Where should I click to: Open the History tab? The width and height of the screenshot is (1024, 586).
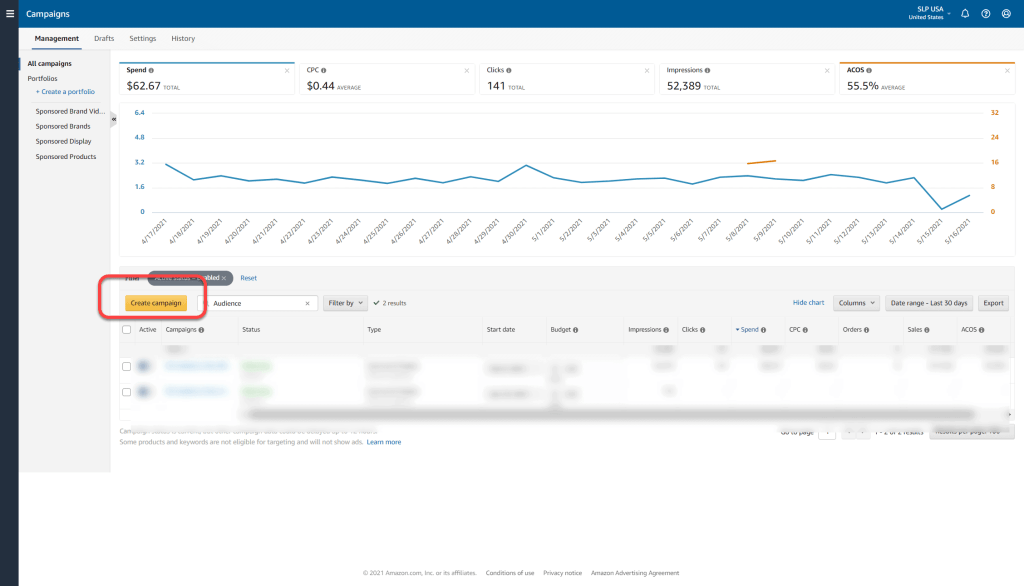pos(183,39)
